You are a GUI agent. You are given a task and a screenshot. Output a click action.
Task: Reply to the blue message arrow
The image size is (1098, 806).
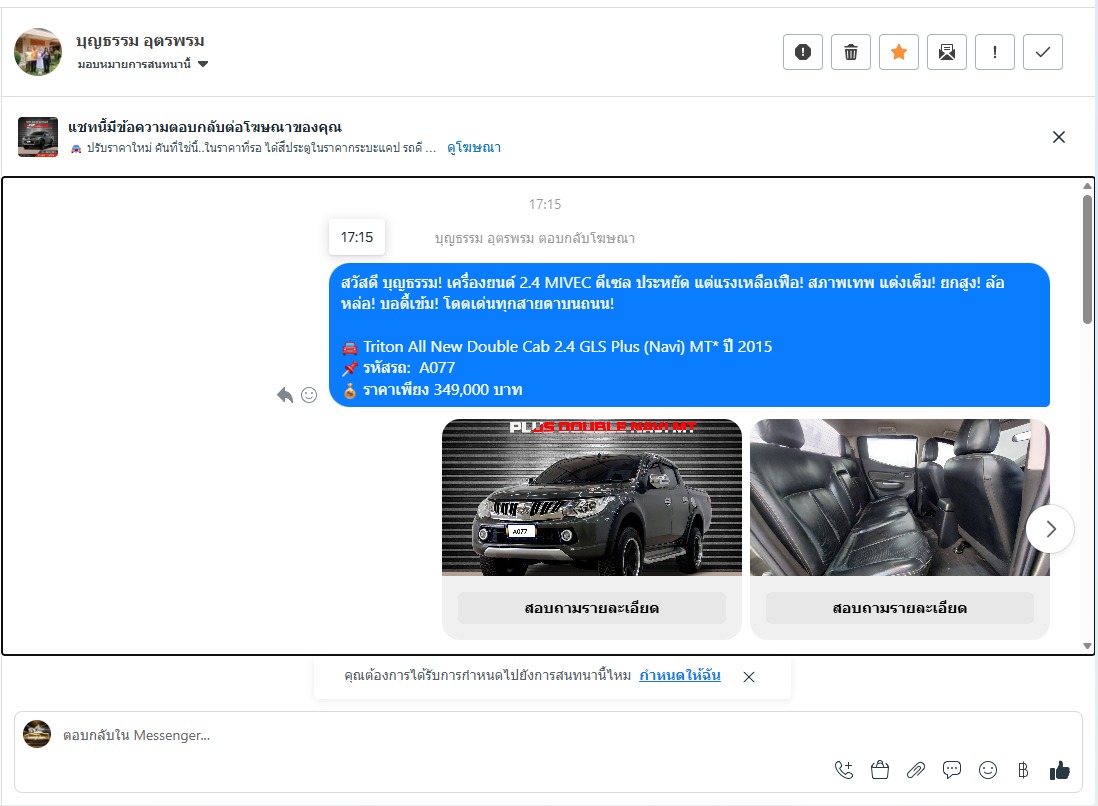[x=284, y=395]
